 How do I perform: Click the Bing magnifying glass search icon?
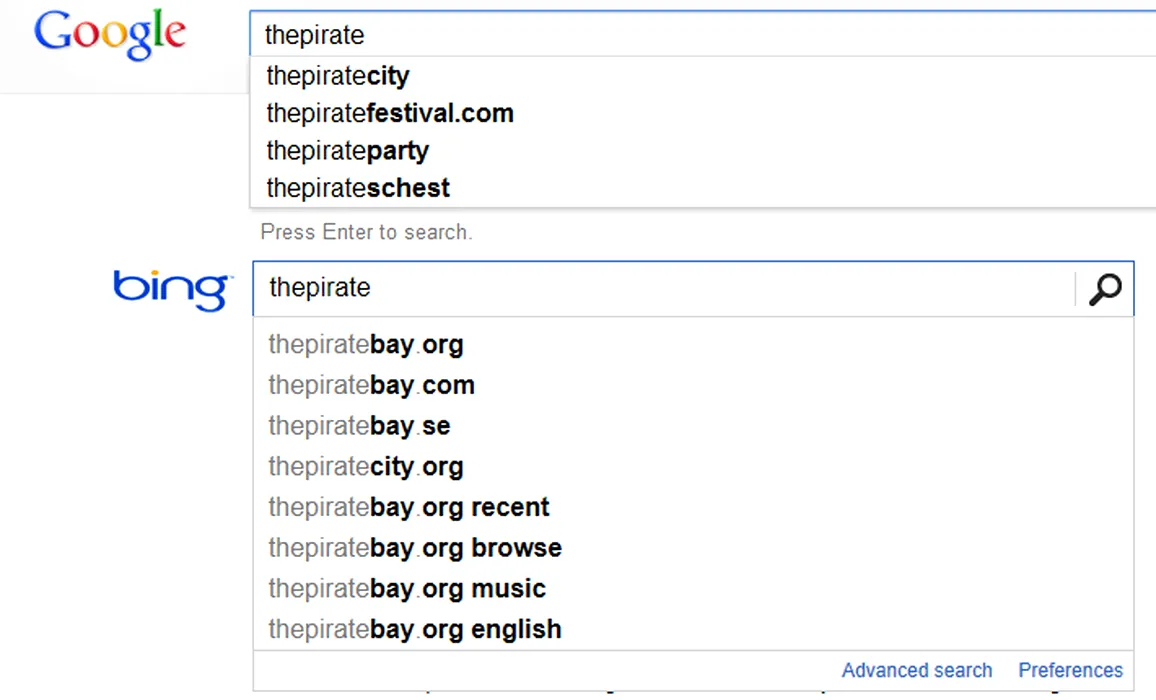tap(1105, 289)
